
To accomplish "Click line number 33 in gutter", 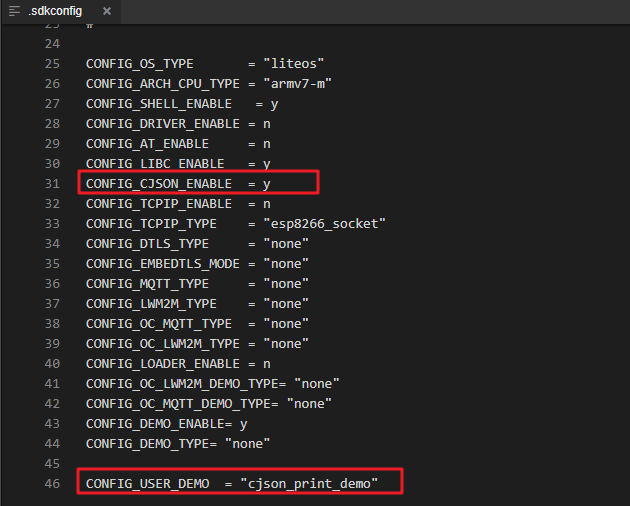I will click(x=52, y=223).
